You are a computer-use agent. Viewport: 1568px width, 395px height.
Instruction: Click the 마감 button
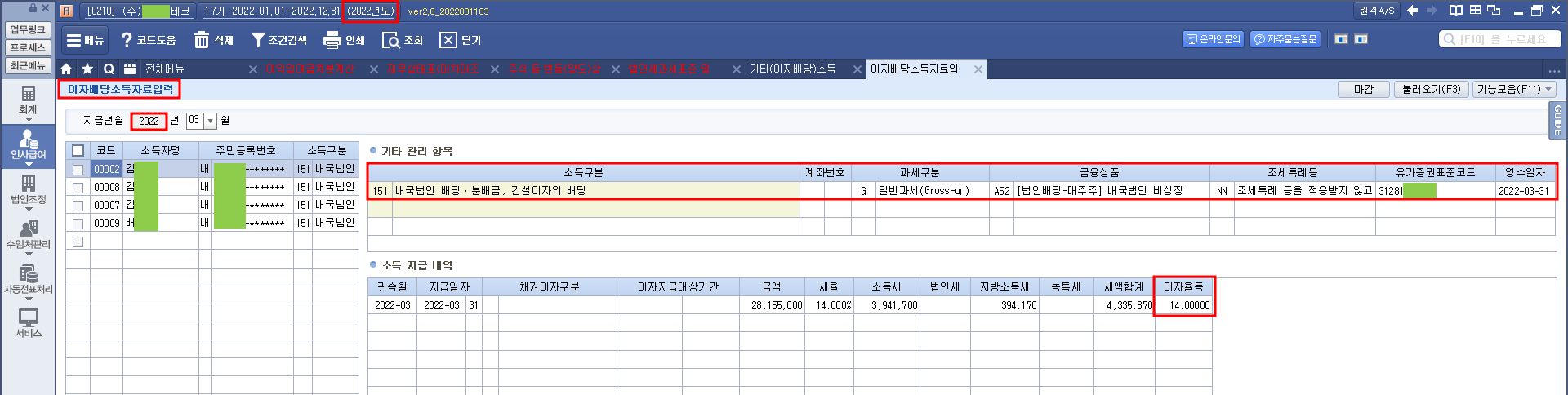point(1364,90)
